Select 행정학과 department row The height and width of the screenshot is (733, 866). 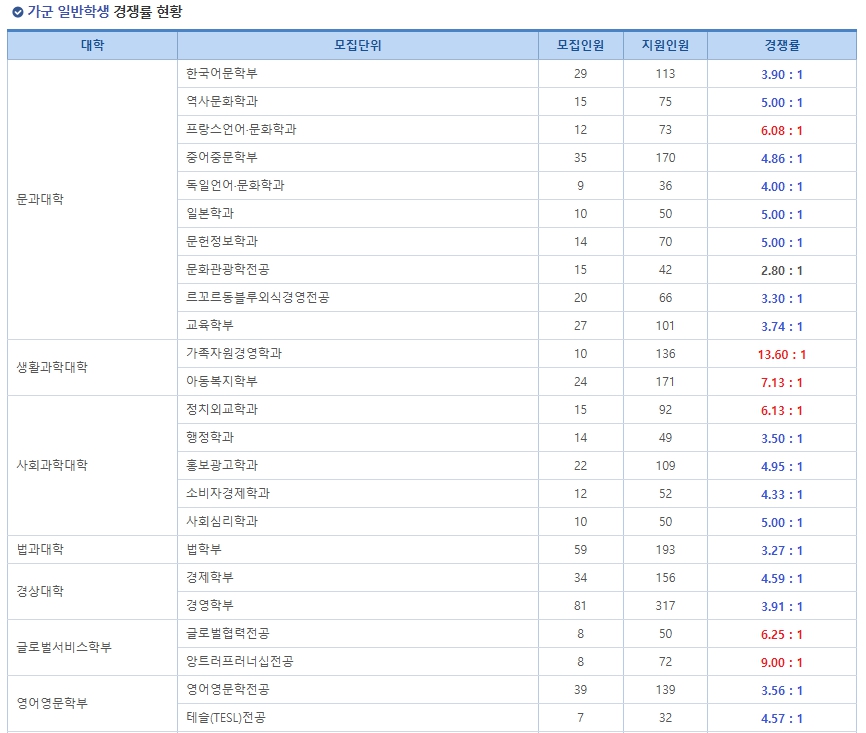[517, 437]
